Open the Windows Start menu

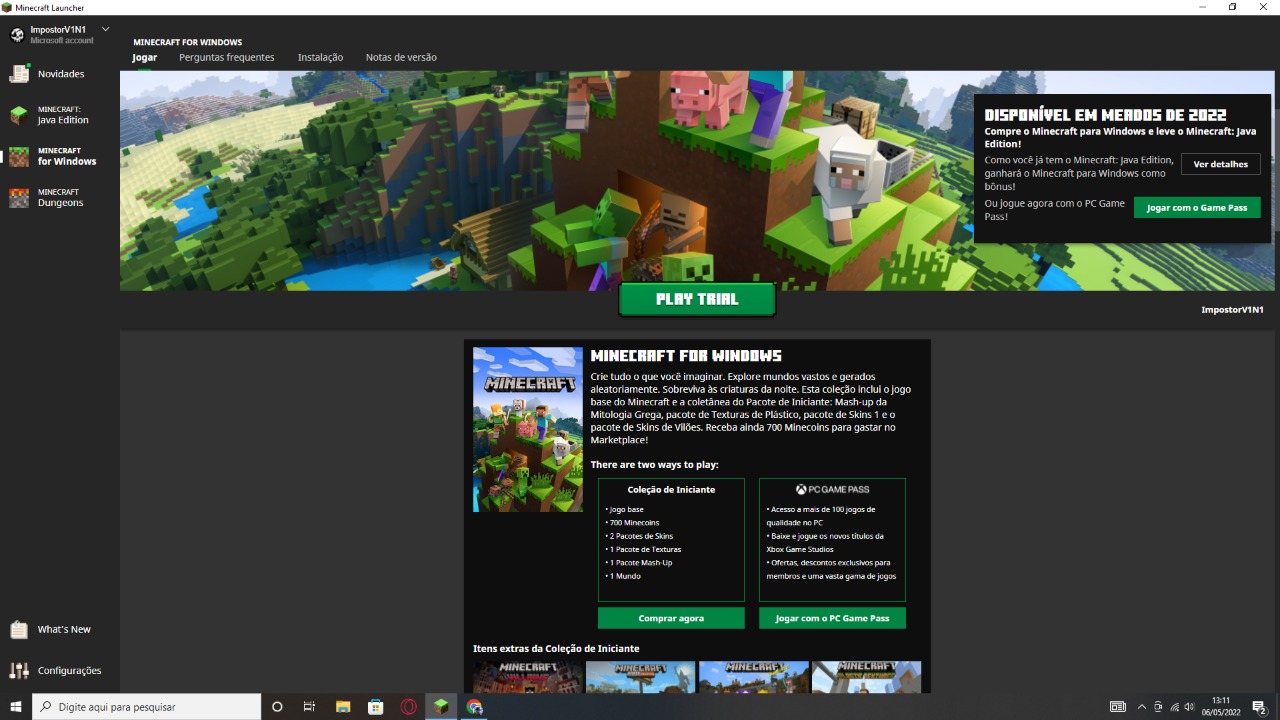(x=16, y=707)
